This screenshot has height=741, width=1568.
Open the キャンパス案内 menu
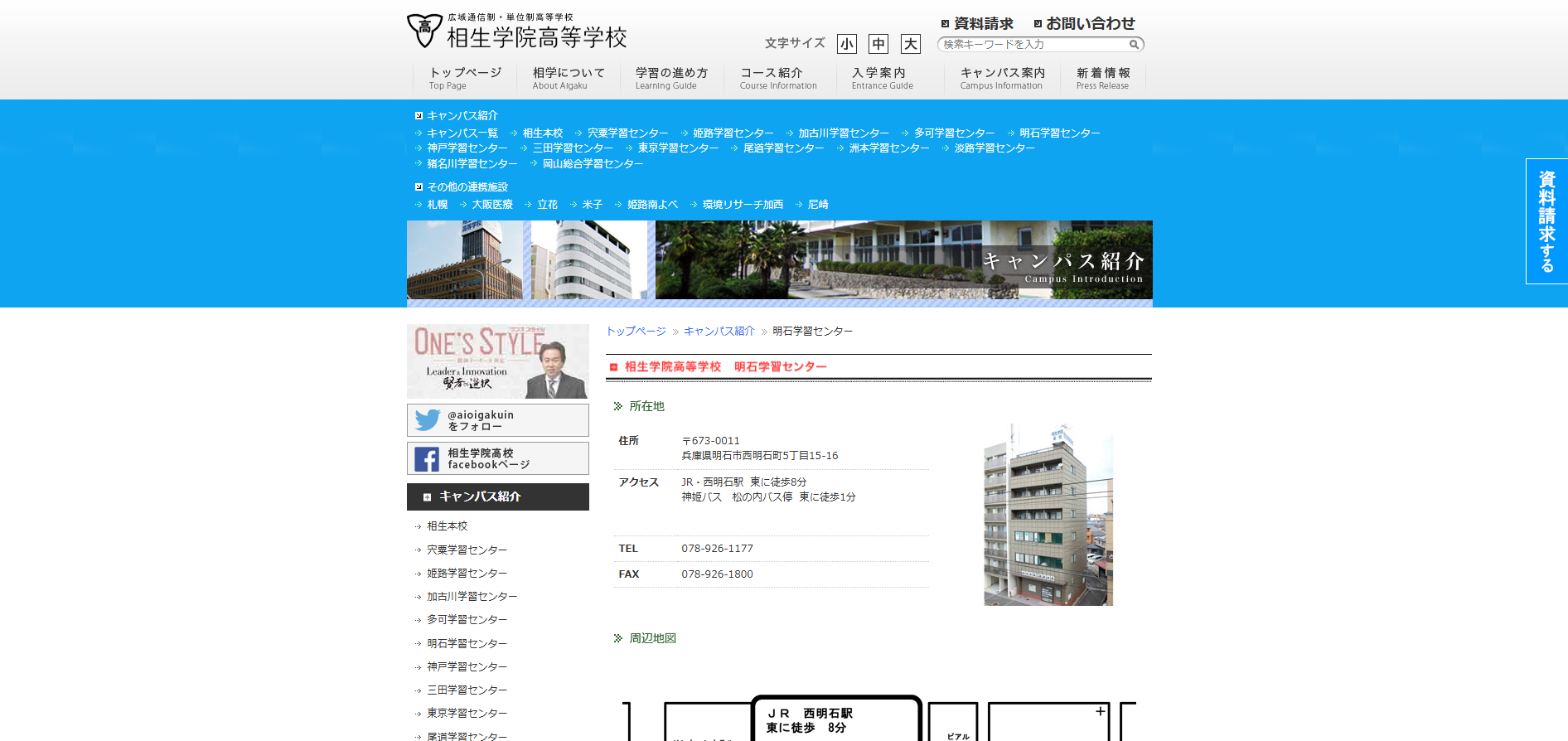tap(1001, 78)
